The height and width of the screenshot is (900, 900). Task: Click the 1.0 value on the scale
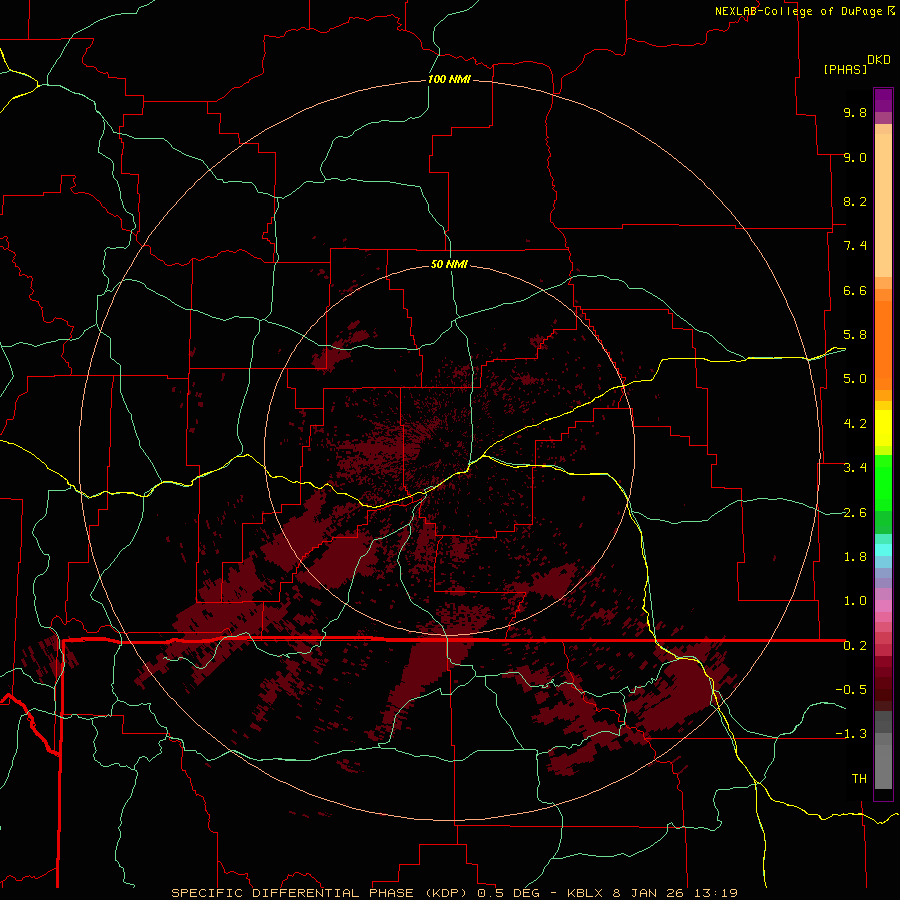[x=855, y=601]
